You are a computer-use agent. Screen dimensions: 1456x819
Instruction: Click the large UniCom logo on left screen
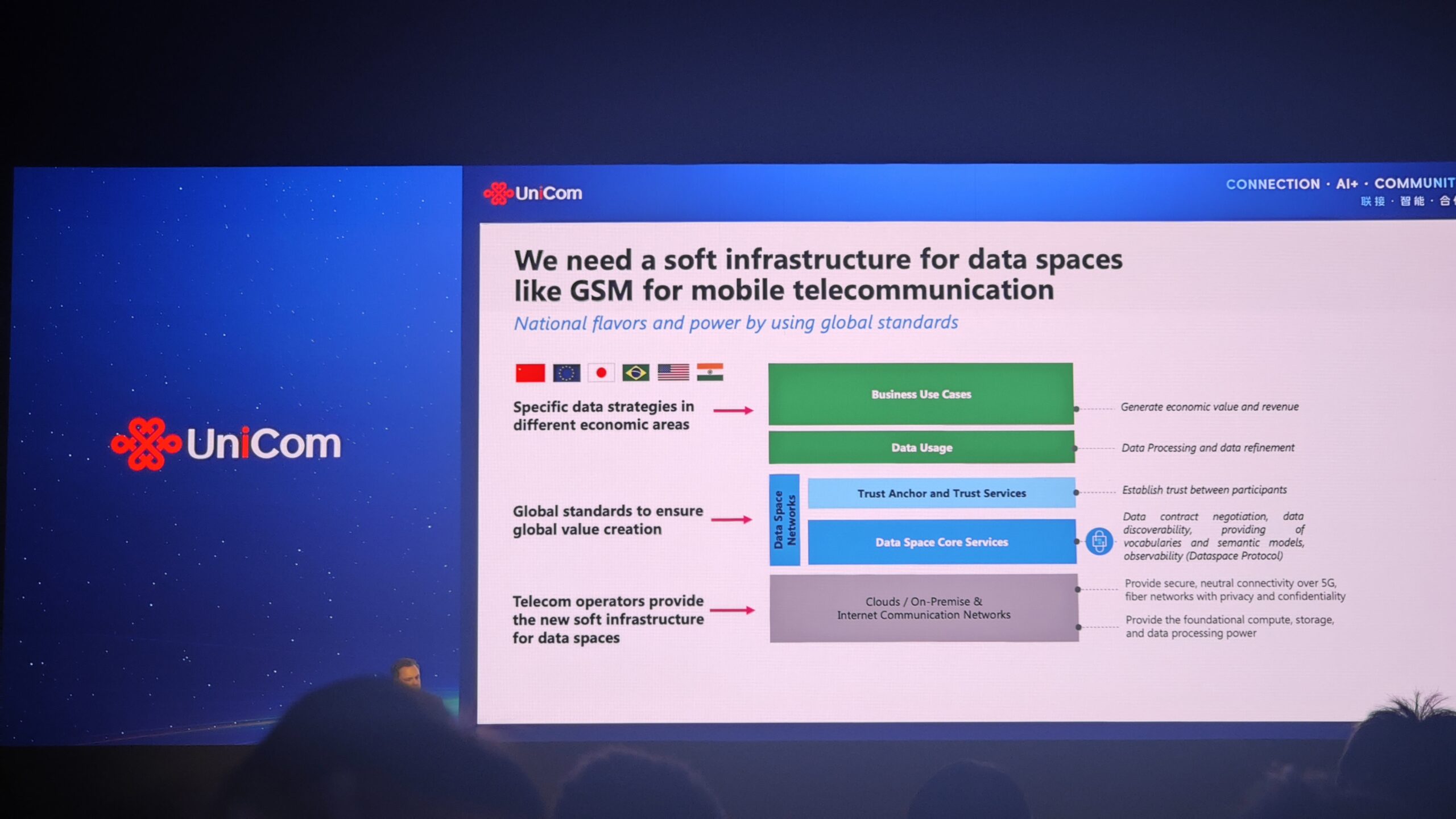coord(226,444)
